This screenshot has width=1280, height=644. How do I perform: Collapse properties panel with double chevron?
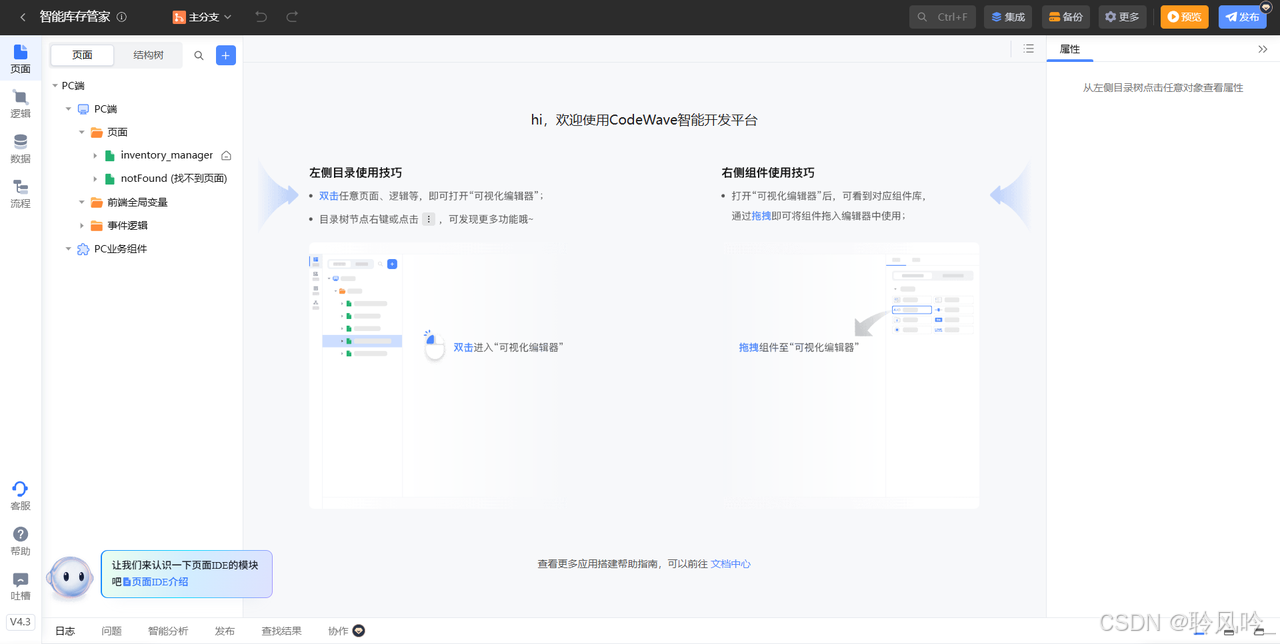click(x=1263, y=49)
